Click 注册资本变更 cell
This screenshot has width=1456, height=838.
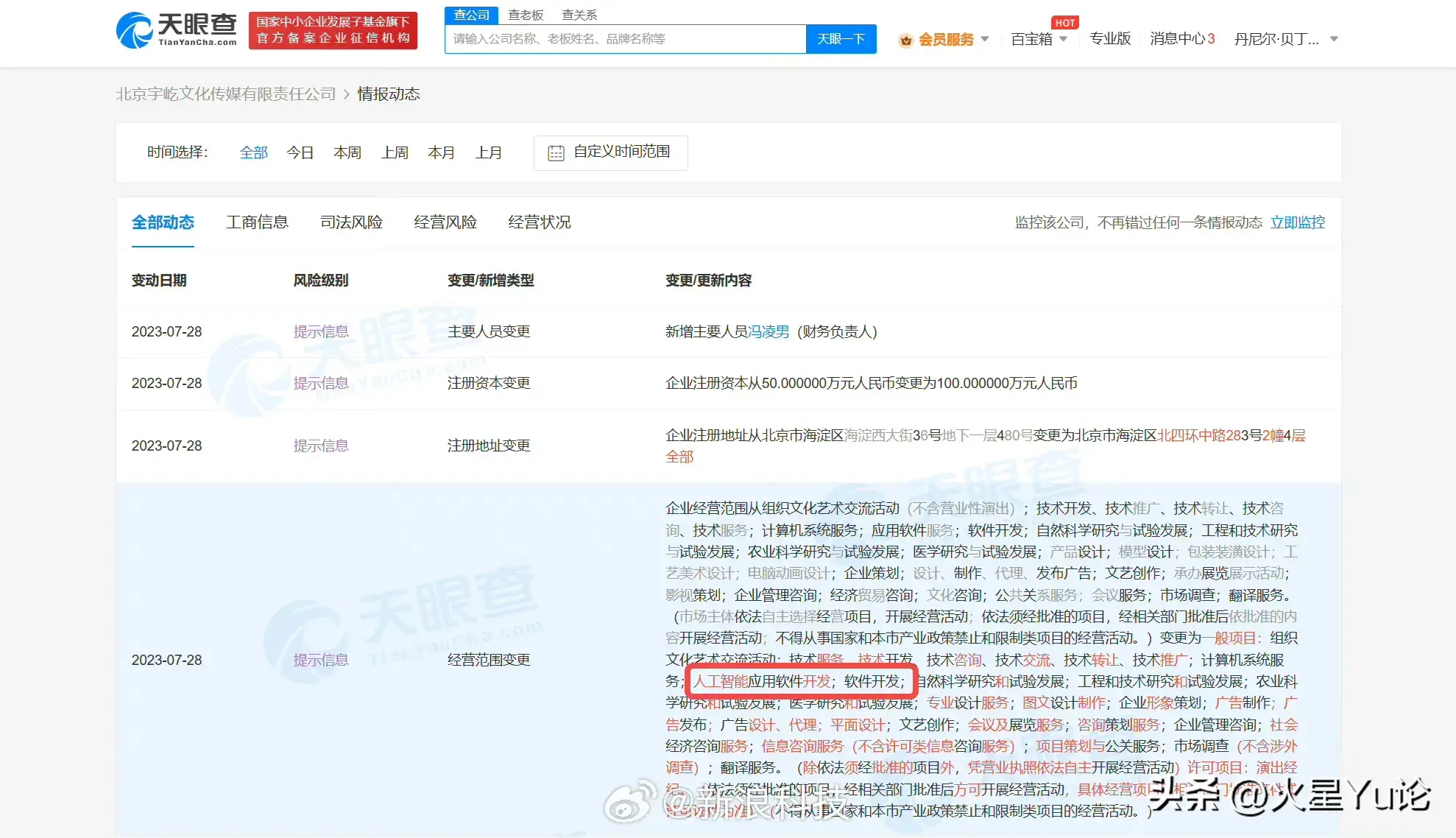[489, 384]
